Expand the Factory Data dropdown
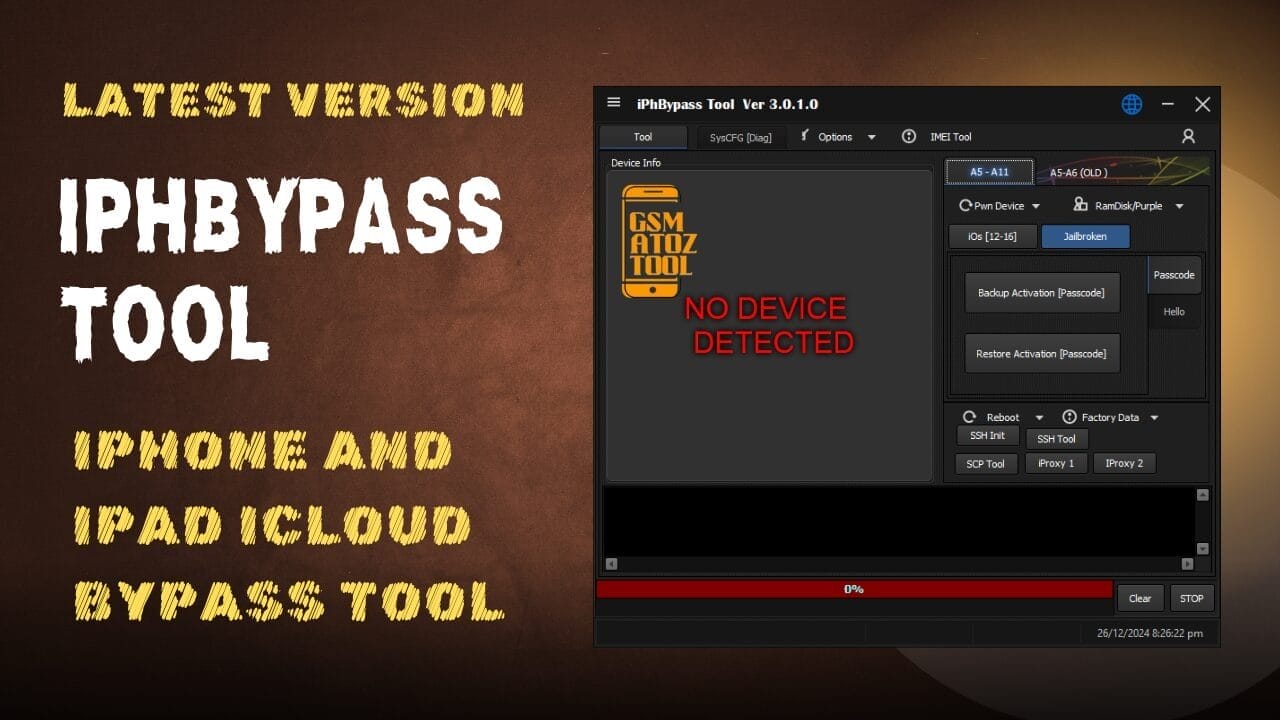The height and width of the screenshot is (720, 1280). pos(1155,417)
